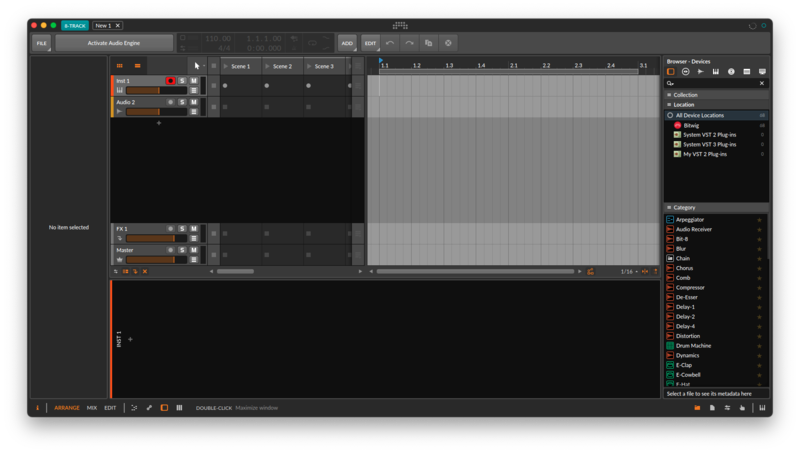Image resolution: width=800 pixels, height=453 pixels.
Task: Click the add track plus sign
Action: (x=159, y=123)
